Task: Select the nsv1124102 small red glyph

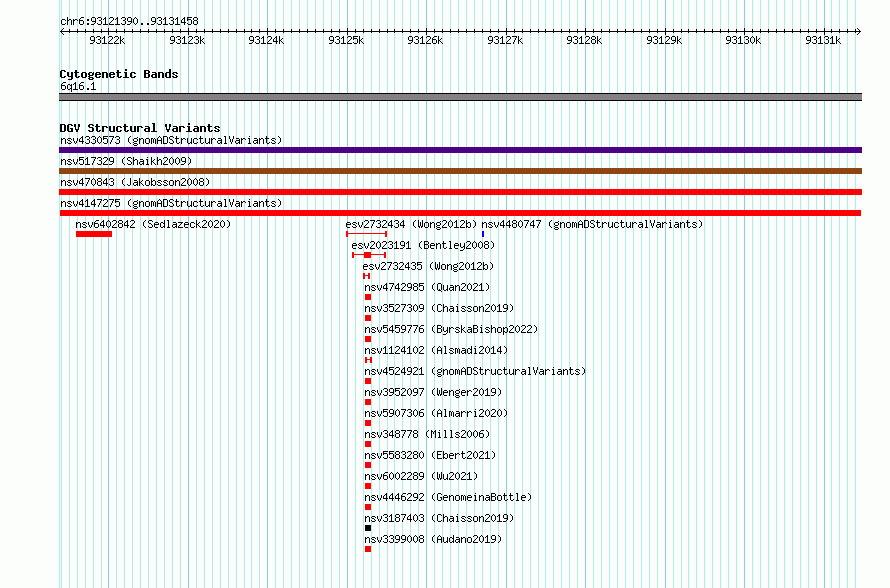Action: (x=368, y=360)
